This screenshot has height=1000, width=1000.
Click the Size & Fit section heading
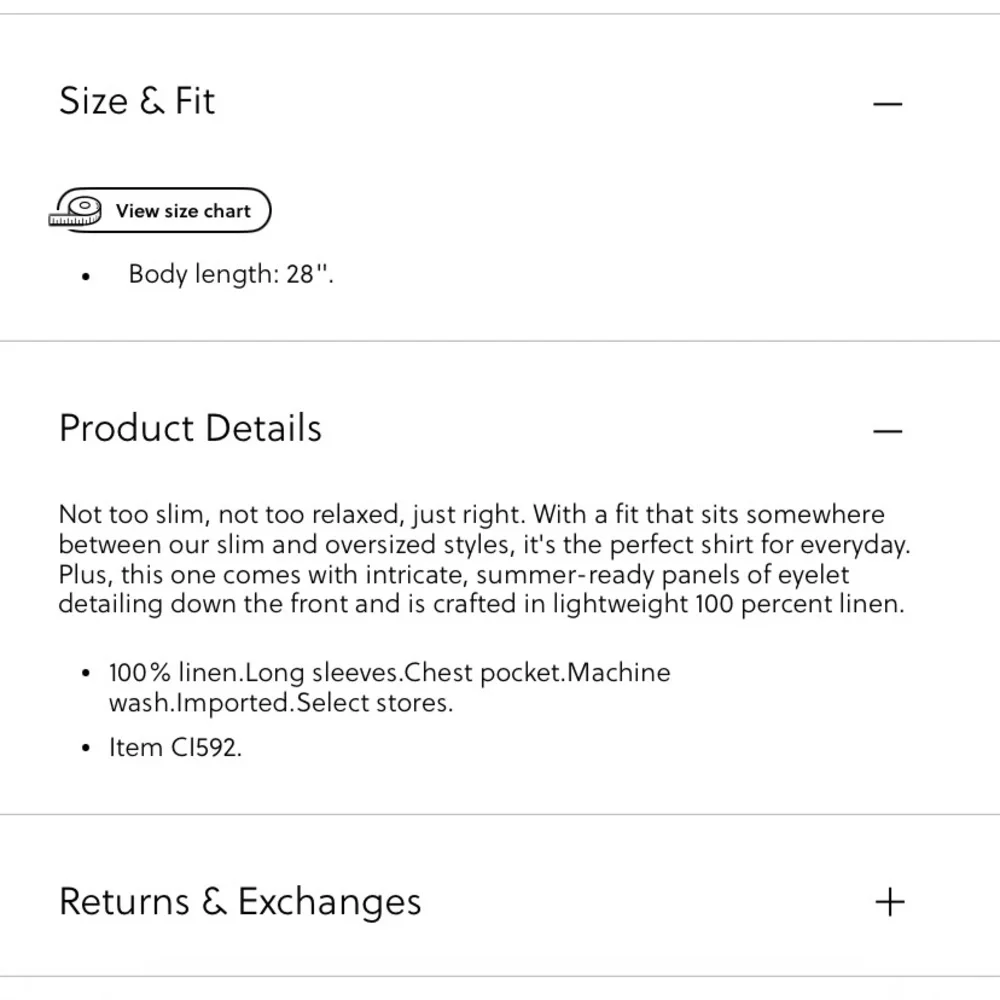(x=137, y=101)
